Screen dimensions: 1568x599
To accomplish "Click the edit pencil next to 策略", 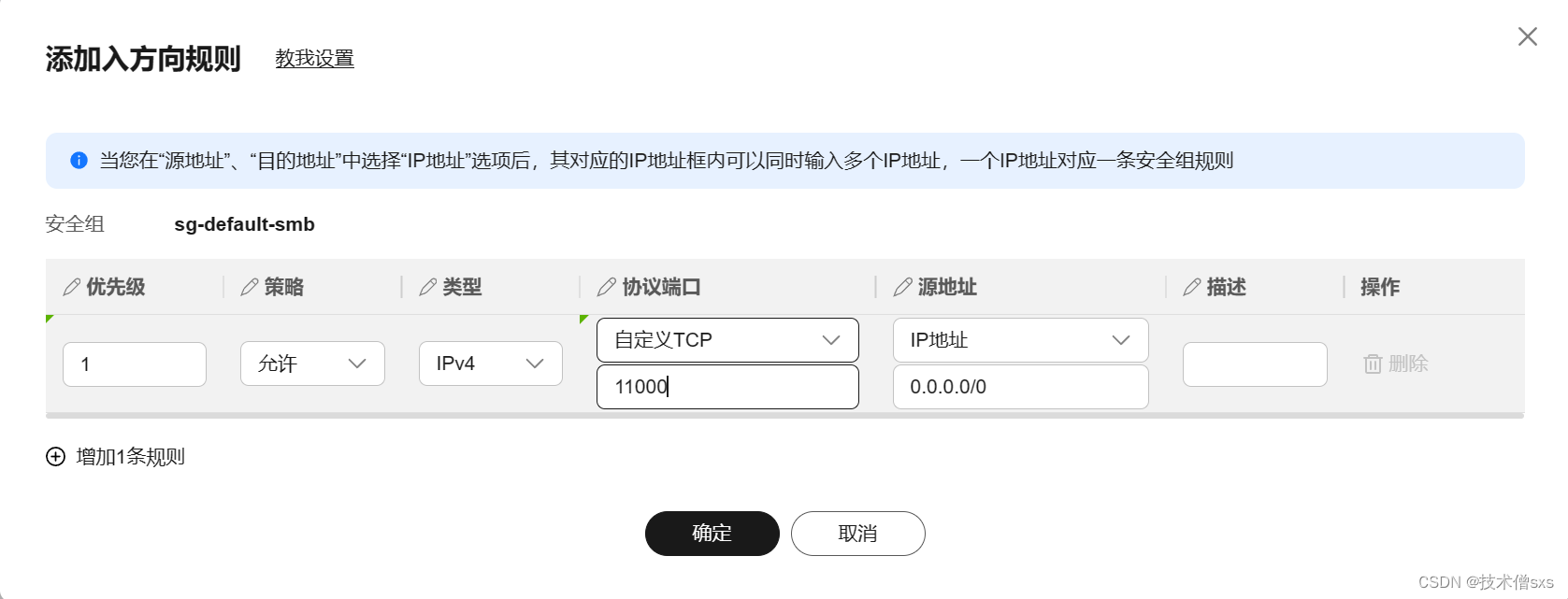I will coord(250,287).
